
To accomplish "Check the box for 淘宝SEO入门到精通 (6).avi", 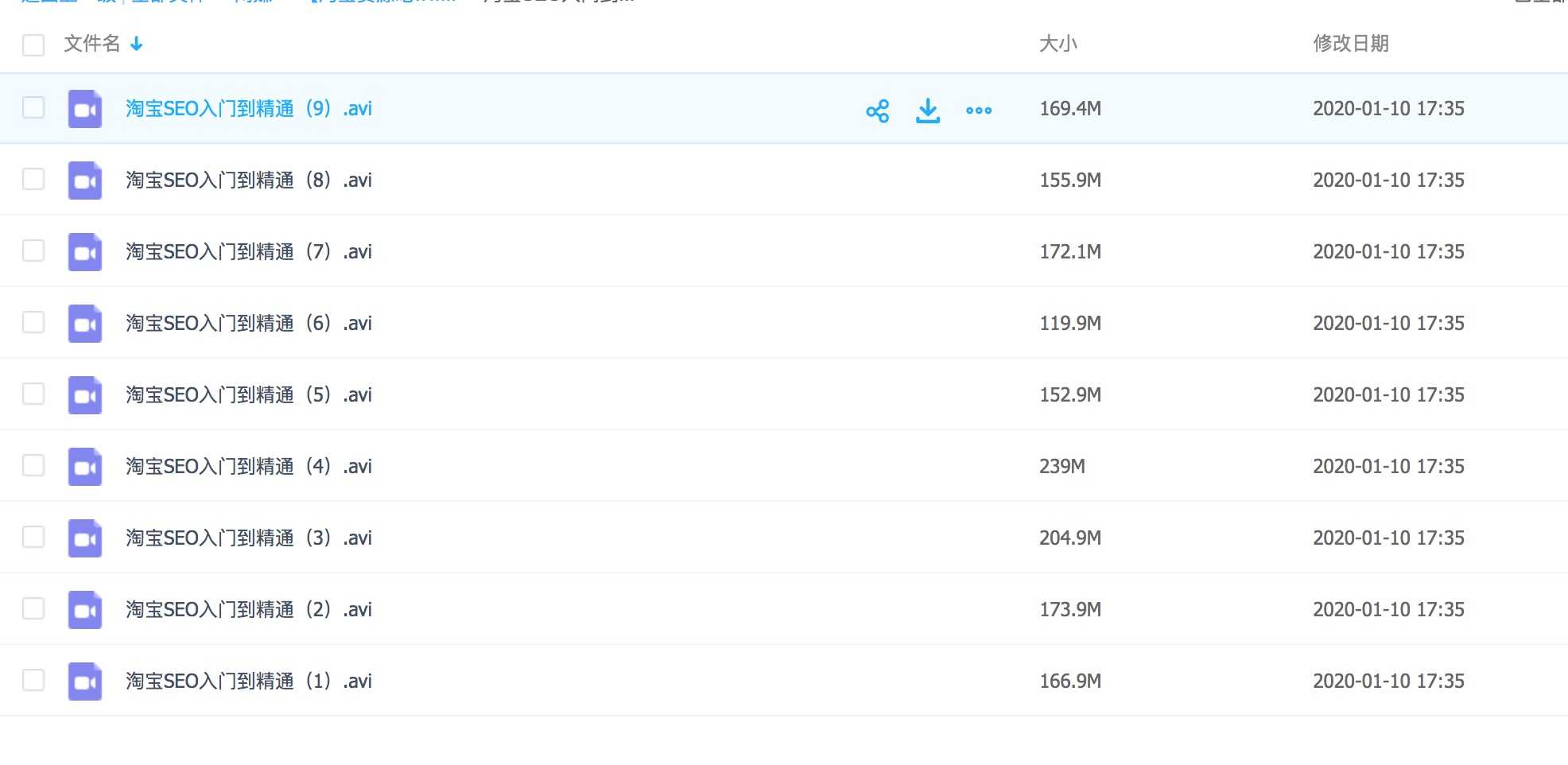I will 33,322.
